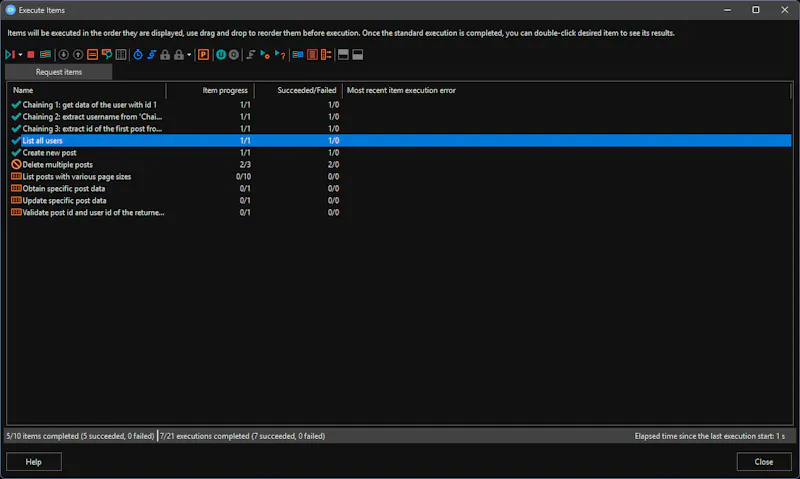Click the second gray padlock icon
Screen dimensions: 800x479
click(x=179, y=55)
